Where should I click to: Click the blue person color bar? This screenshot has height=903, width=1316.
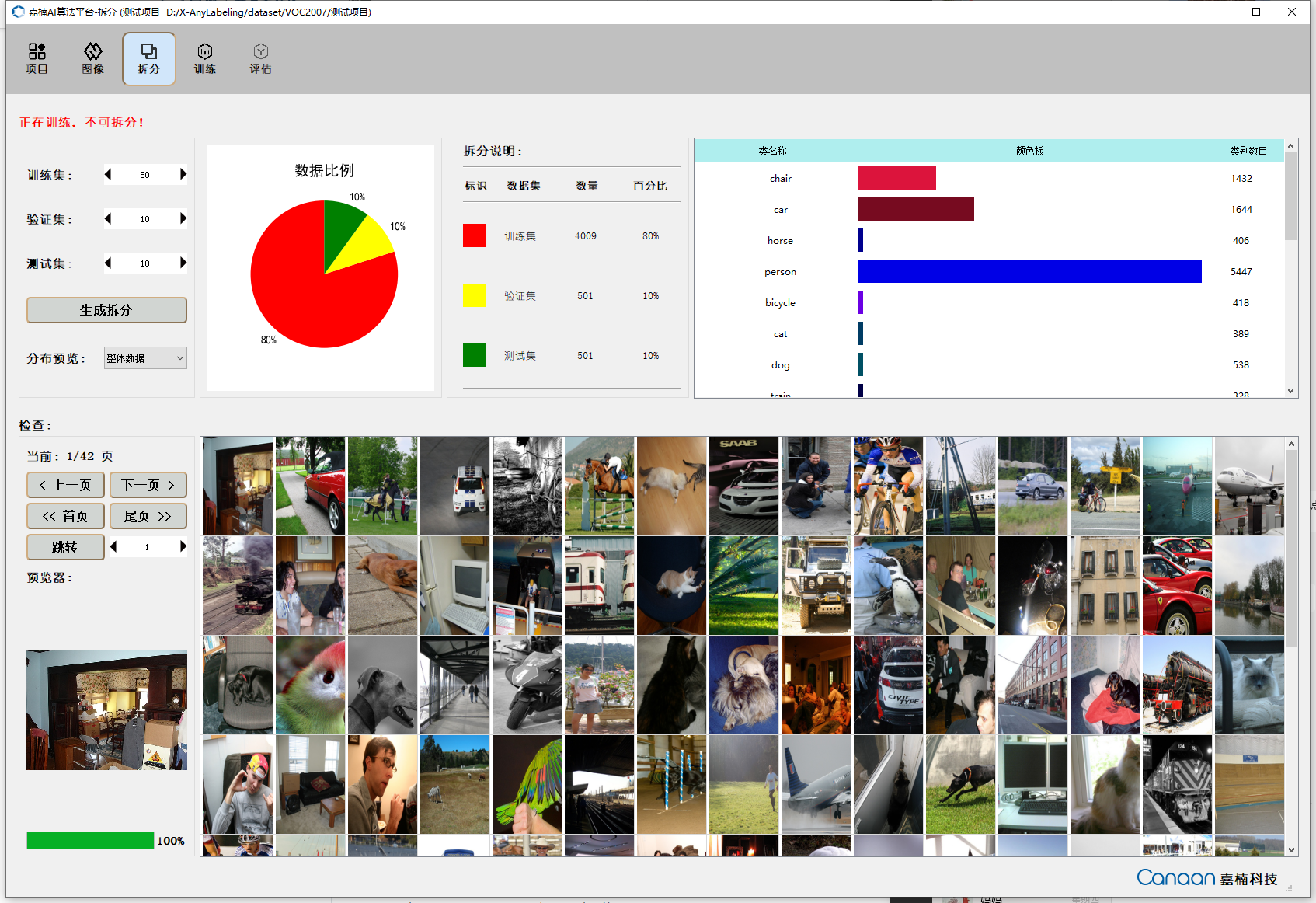(1029, 271)
